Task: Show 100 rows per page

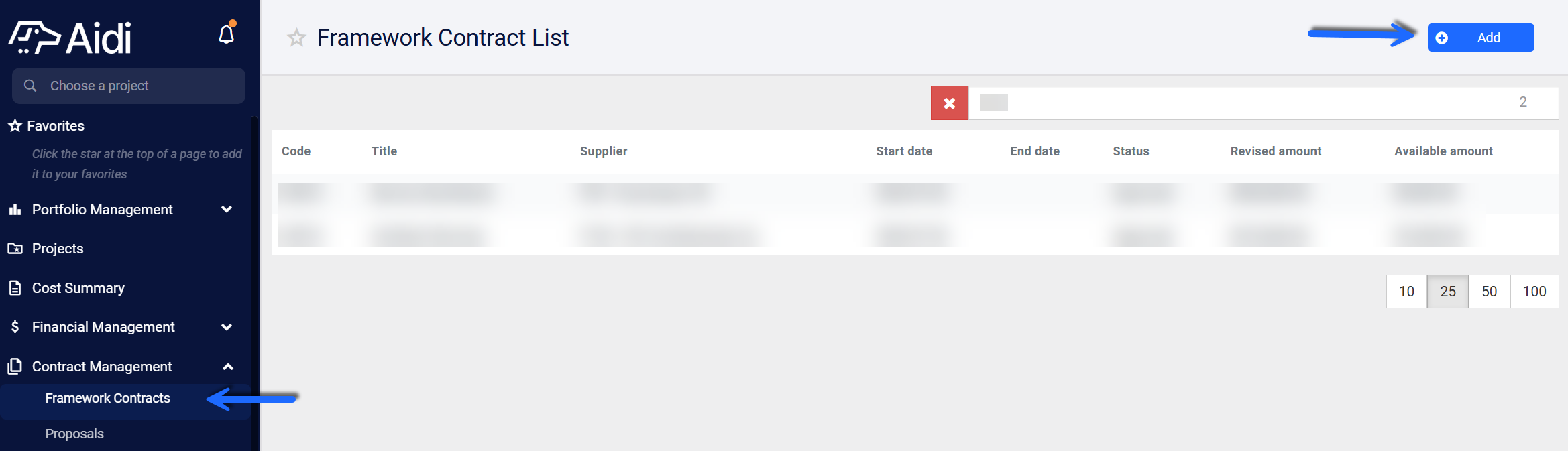Action: point(1534,292)
